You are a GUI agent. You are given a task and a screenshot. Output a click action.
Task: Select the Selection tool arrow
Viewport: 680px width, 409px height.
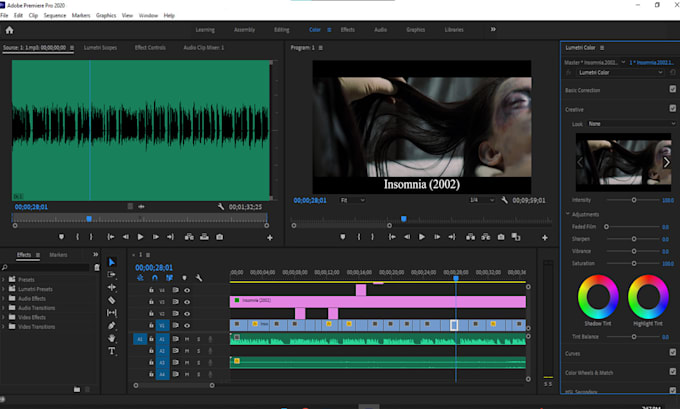click(x=111, y=262)
